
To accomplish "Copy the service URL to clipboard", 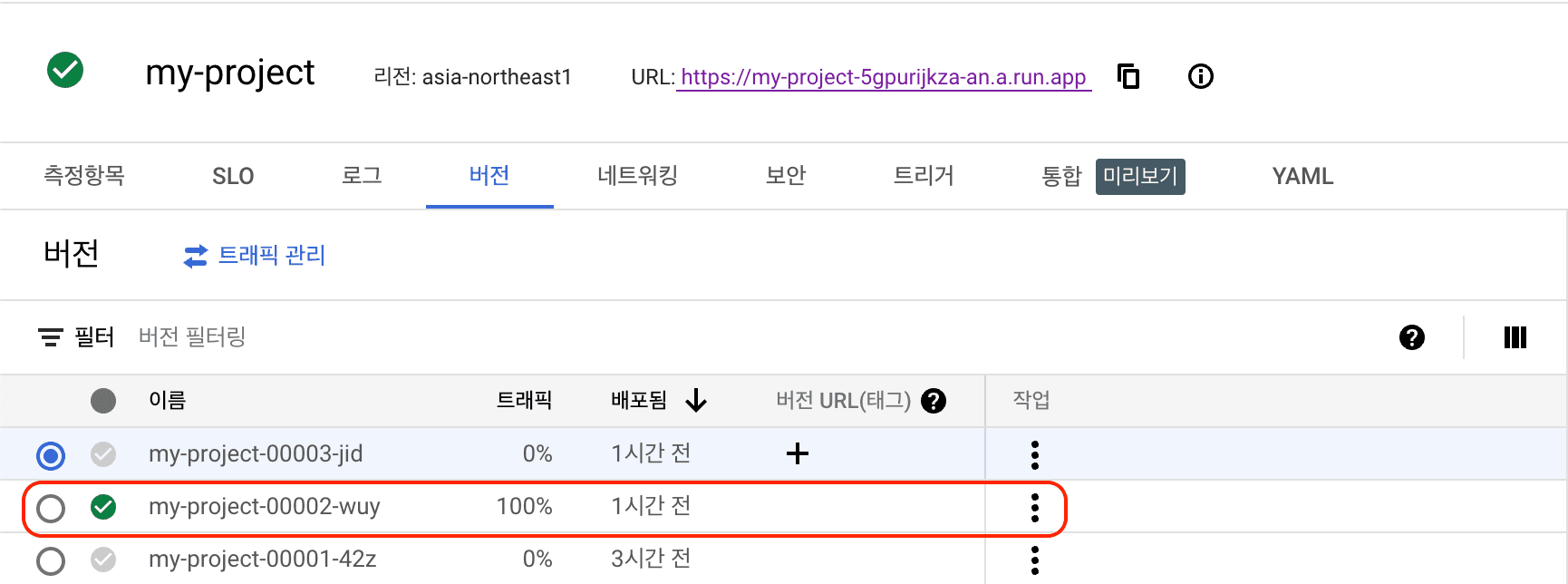I will point(1128,76).
